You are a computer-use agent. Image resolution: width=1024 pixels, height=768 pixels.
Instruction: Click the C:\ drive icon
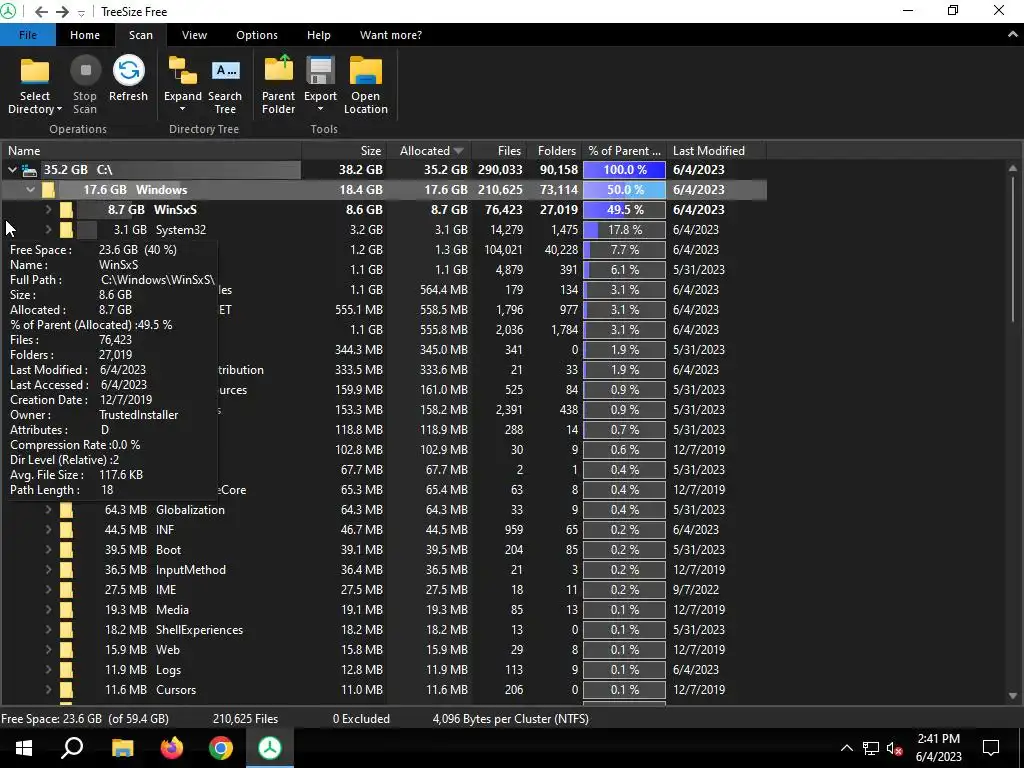point(29,170)
